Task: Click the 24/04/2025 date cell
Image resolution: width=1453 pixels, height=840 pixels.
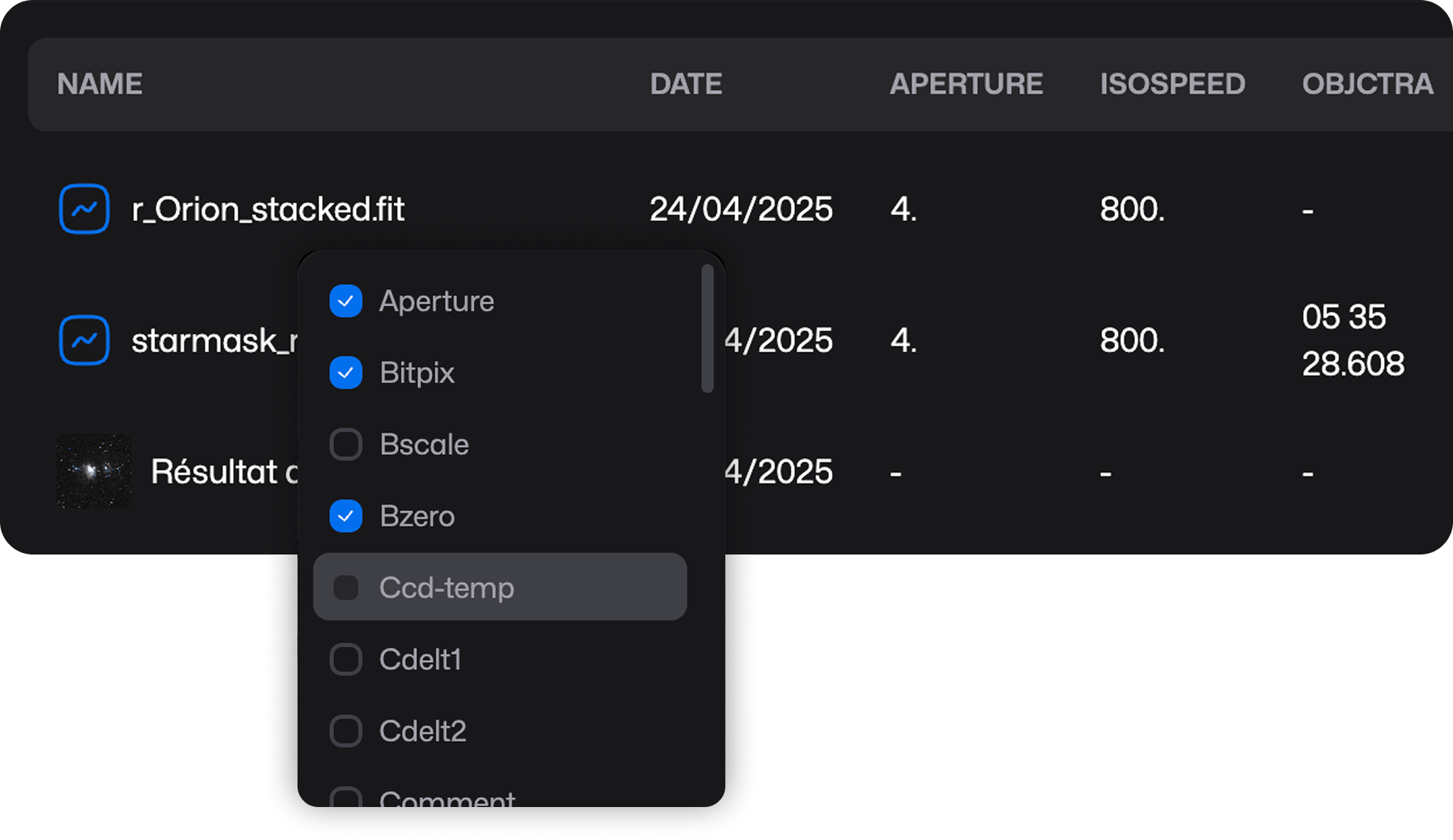Action: point(740,209)
